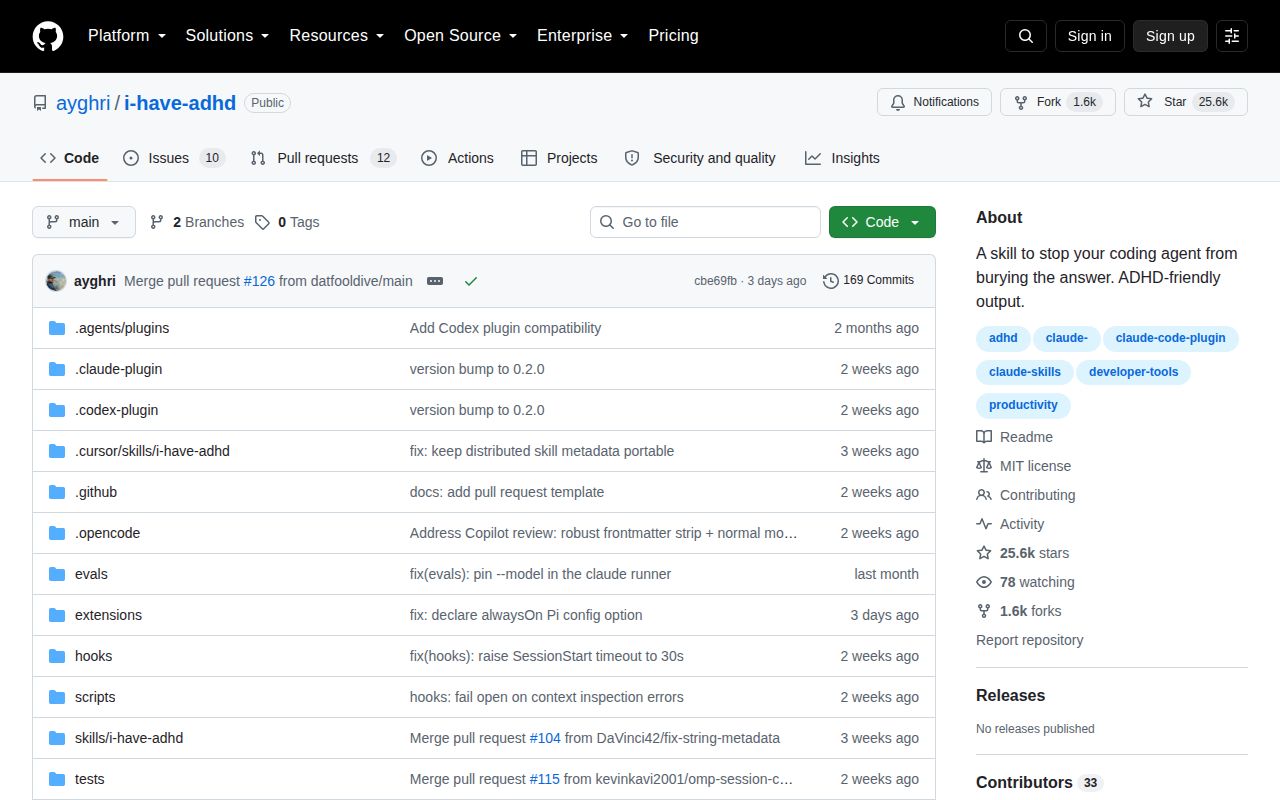
Task: Show the green checkmark build status
Action: coord(471,281)
